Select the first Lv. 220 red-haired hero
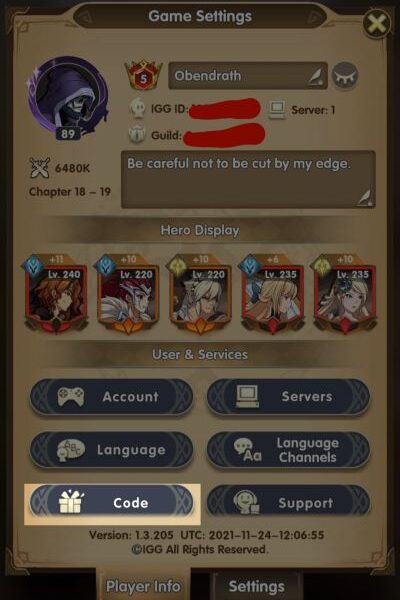 [x=128, y=293]
